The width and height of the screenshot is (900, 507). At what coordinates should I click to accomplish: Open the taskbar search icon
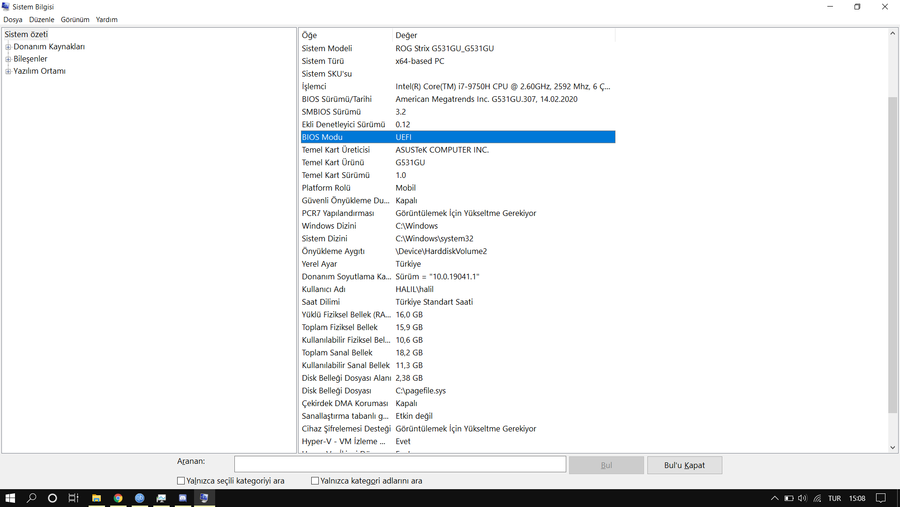coord(32,498)
